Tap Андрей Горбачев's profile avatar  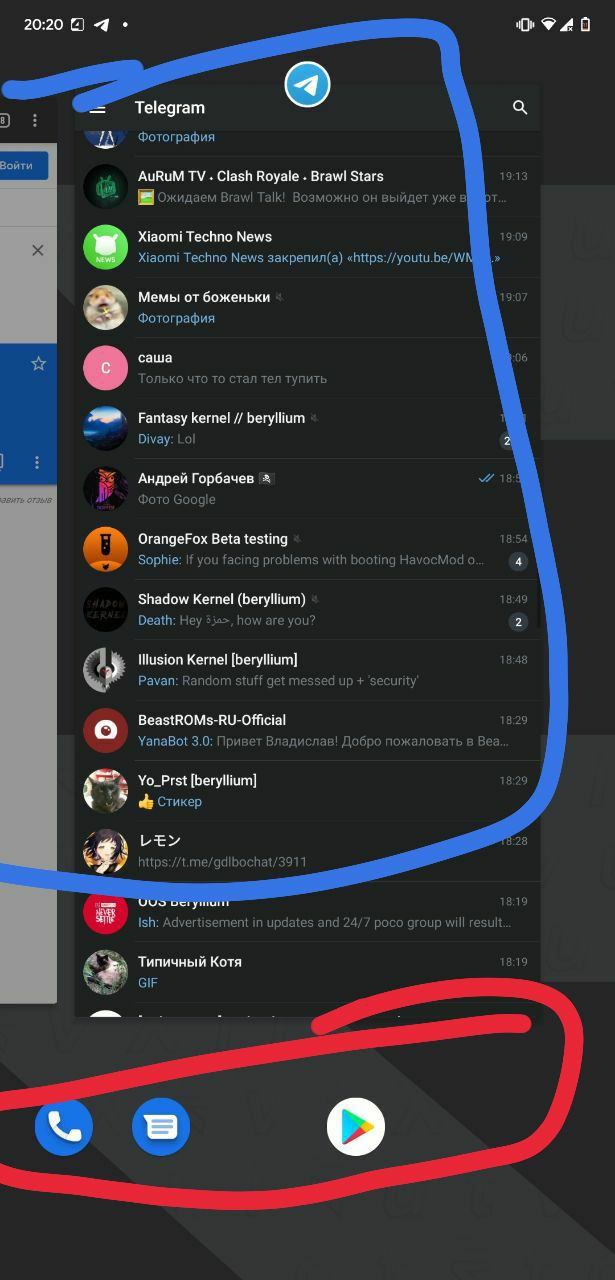tap(105, 489)
